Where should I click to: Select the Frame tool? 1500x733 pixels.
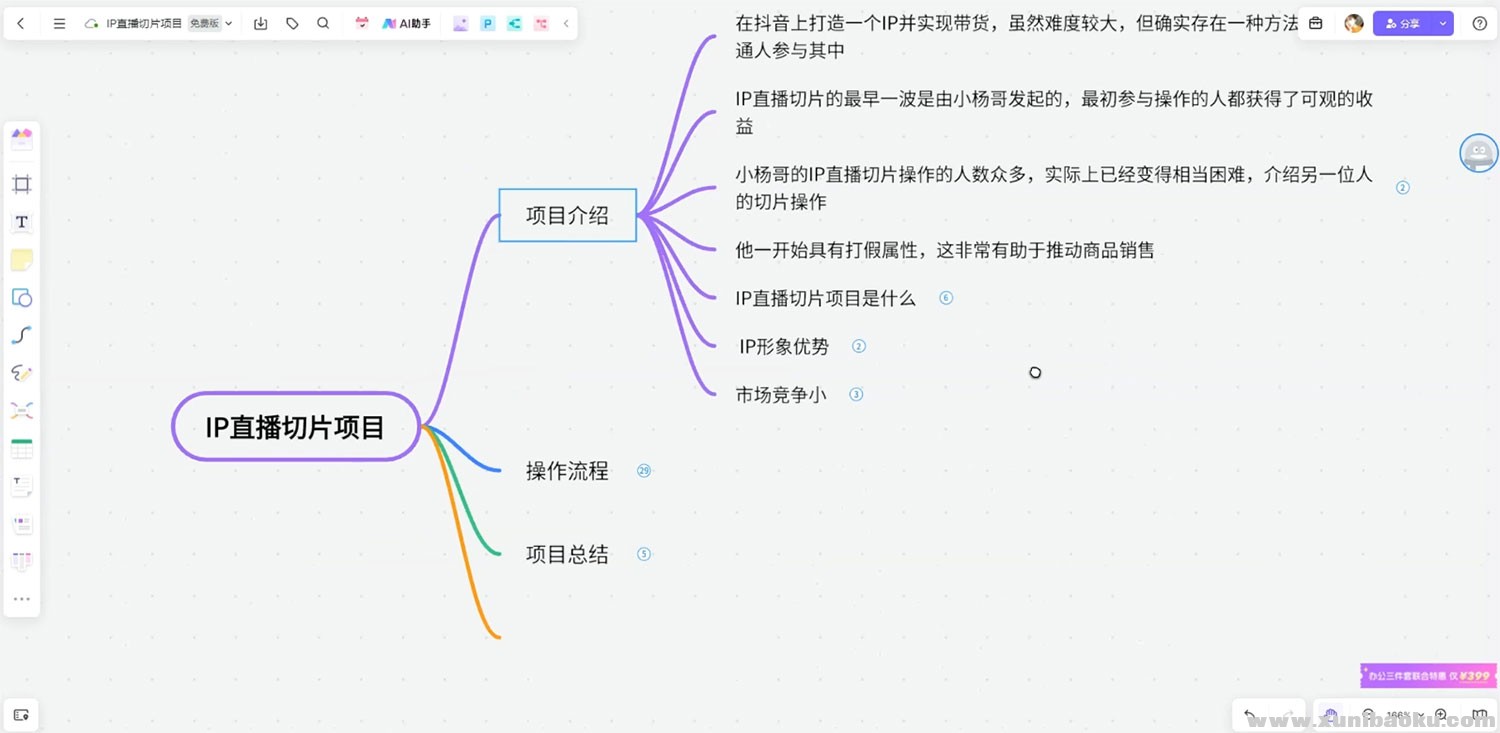click(x=21, y=184)
